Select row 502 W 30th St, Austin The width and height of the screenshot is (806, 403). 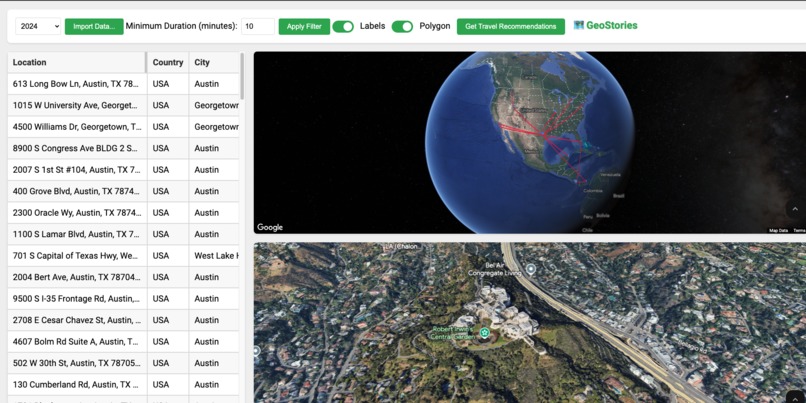click(x=123, y=363)
